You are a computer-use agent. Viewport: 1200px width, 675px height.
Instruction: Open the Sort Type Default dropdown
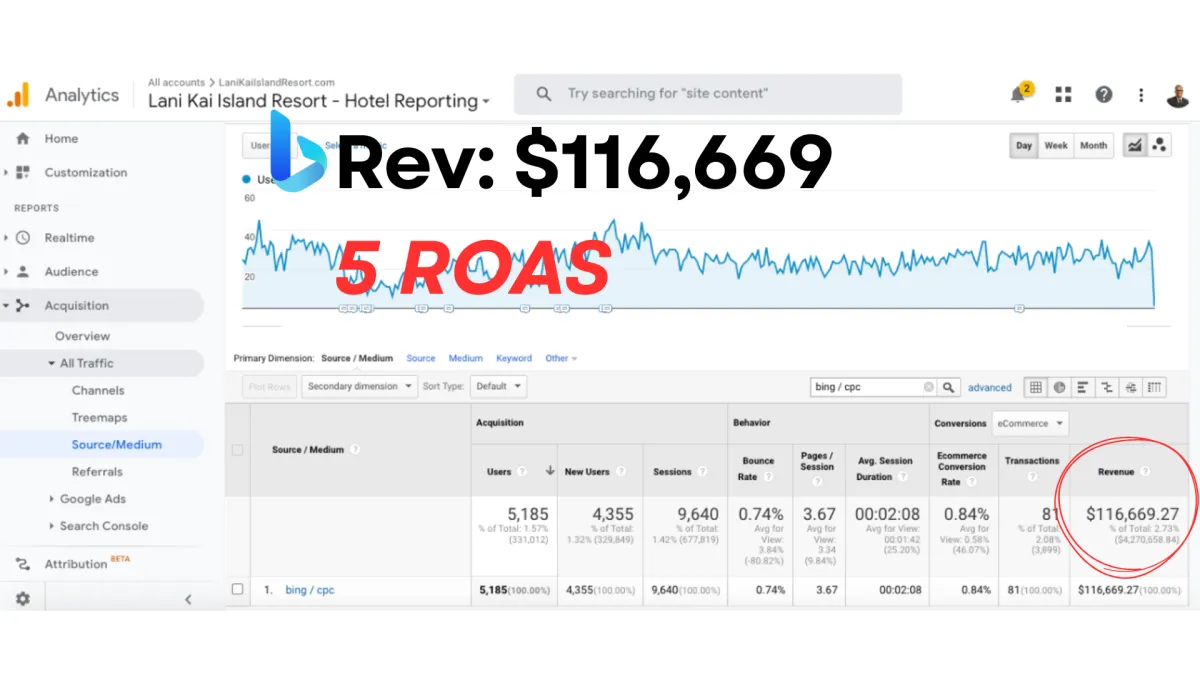(499, 386)
